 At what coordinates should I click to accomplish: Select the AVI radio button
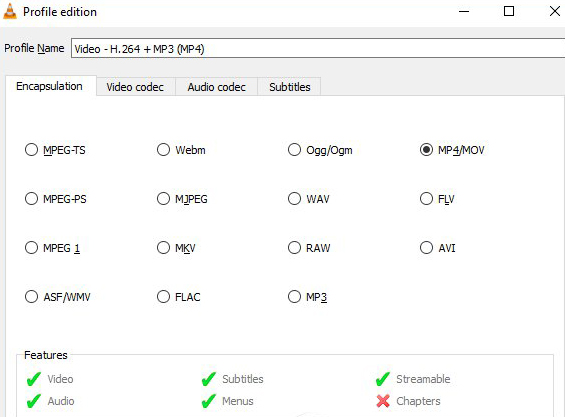pyautogui.click(x=426, y=248)
